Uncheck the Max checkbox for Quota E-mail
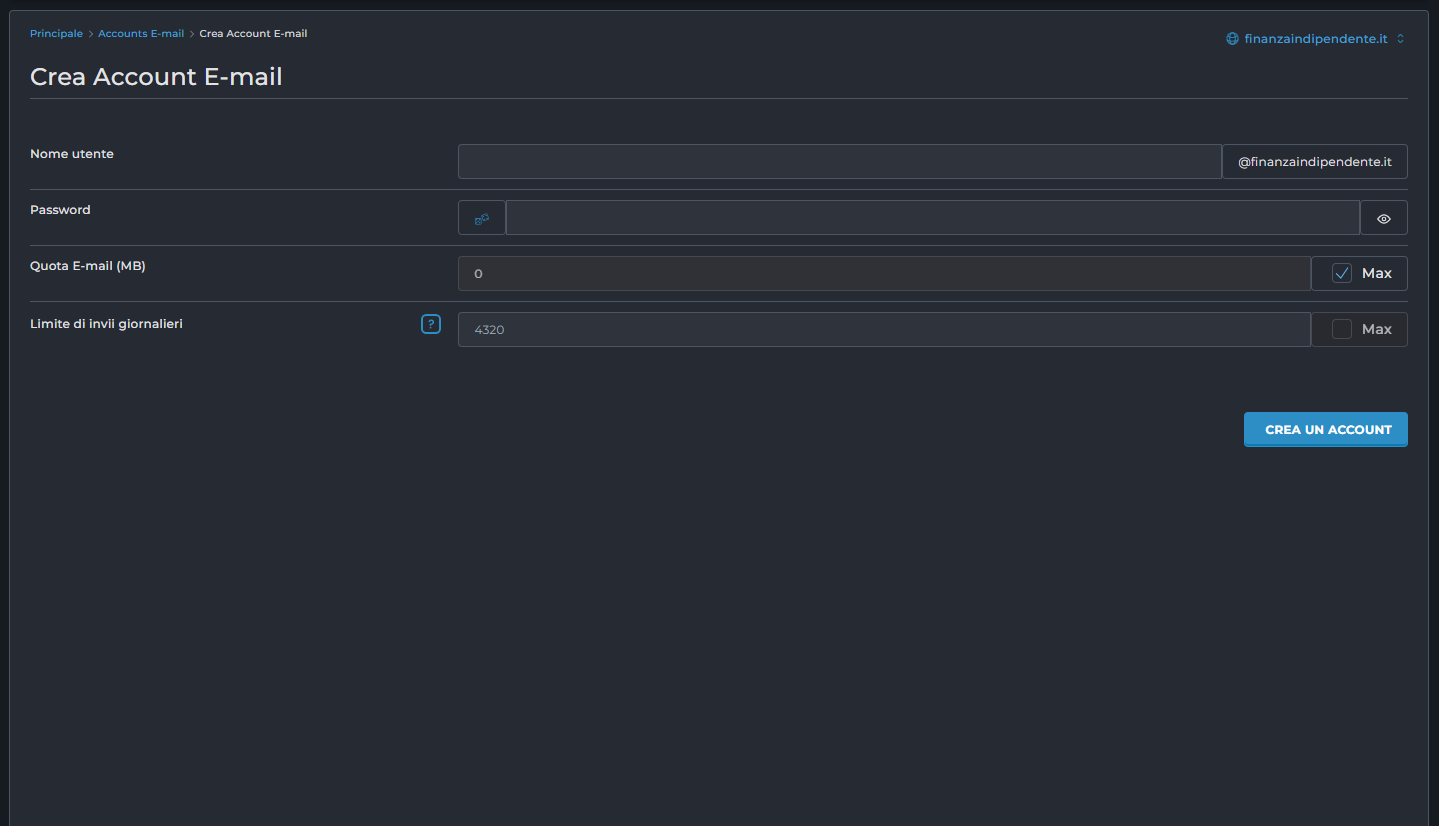The height and width of the screenshot is (826, 1439). click(x=1342, y=274)
